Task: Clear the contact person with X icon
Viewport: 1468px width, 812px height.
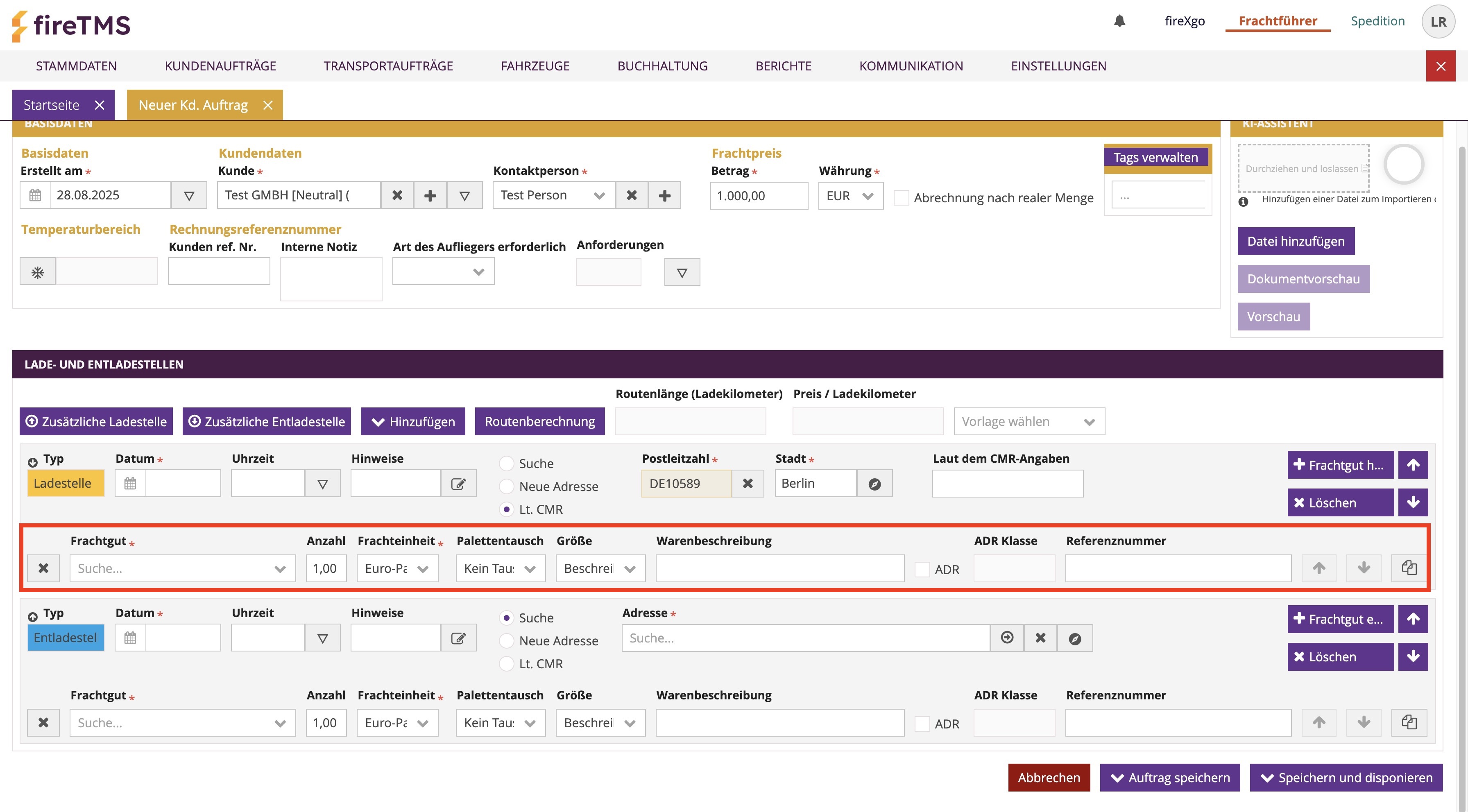Action: [632, 195]
